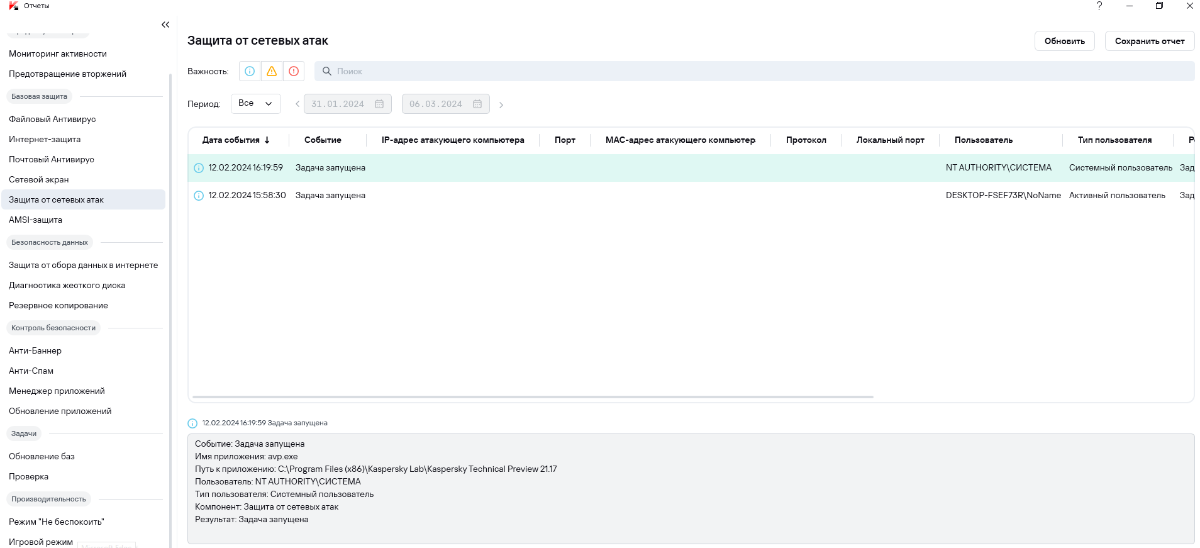Open Режим "Не беспокоить" report
This screenshot has width=1200, height=548.
[x=57, y=522]
